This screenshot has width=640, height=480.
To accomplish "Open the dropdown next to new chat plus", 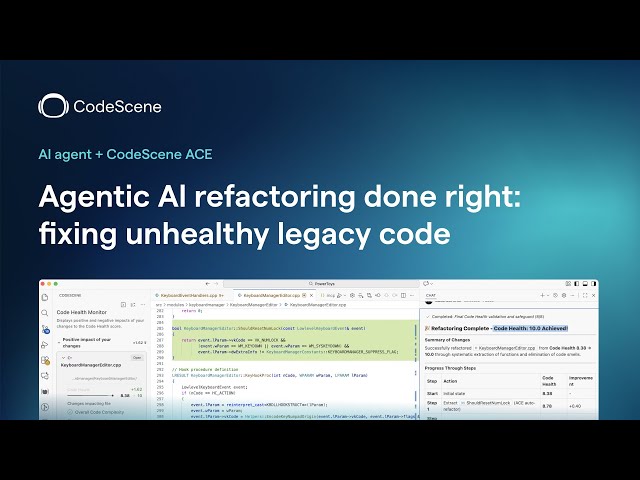I will point(547,295).
